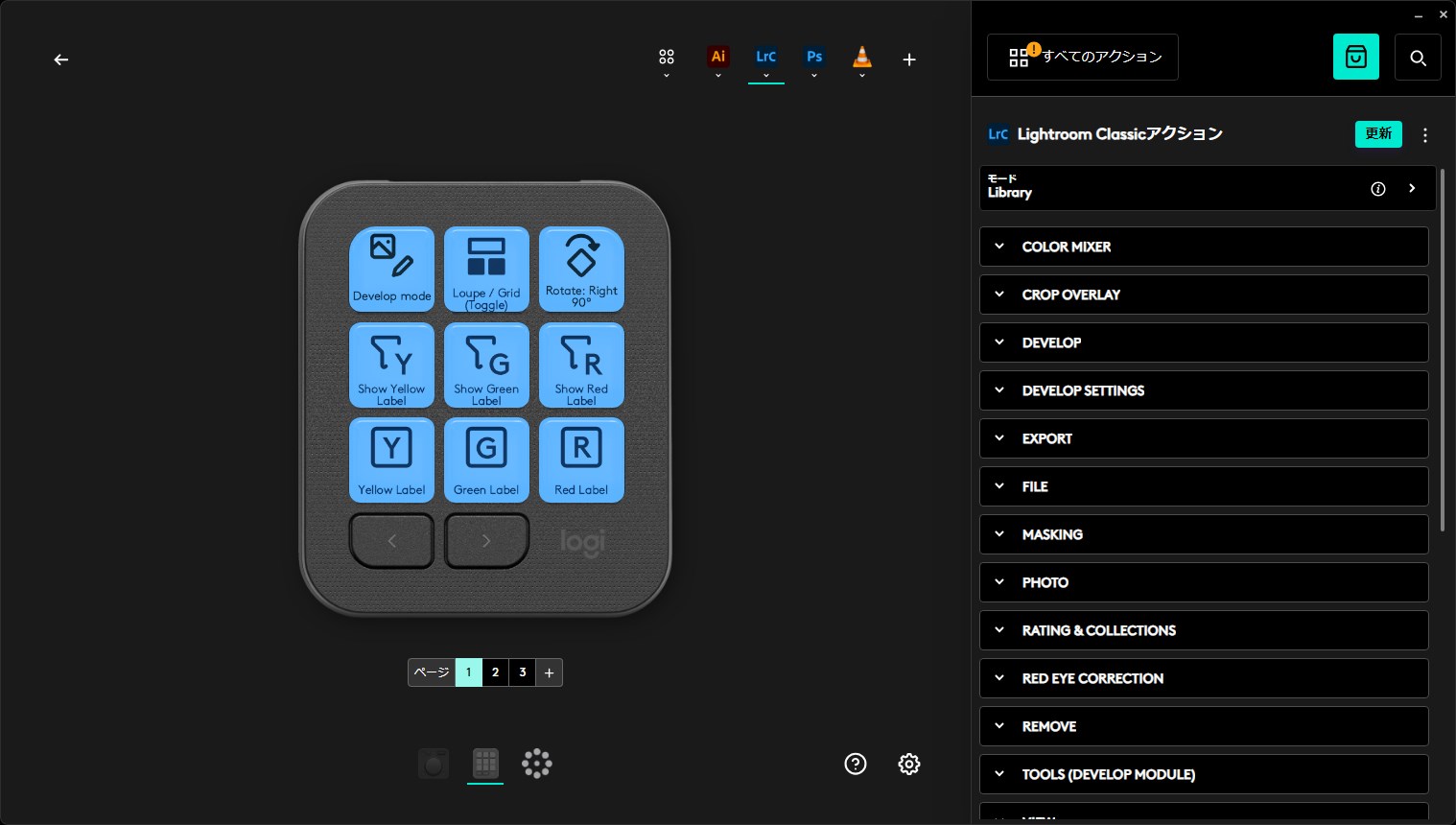
Task: Switch to the Illustrator (Ai) profile
Action: pos(717,57)
